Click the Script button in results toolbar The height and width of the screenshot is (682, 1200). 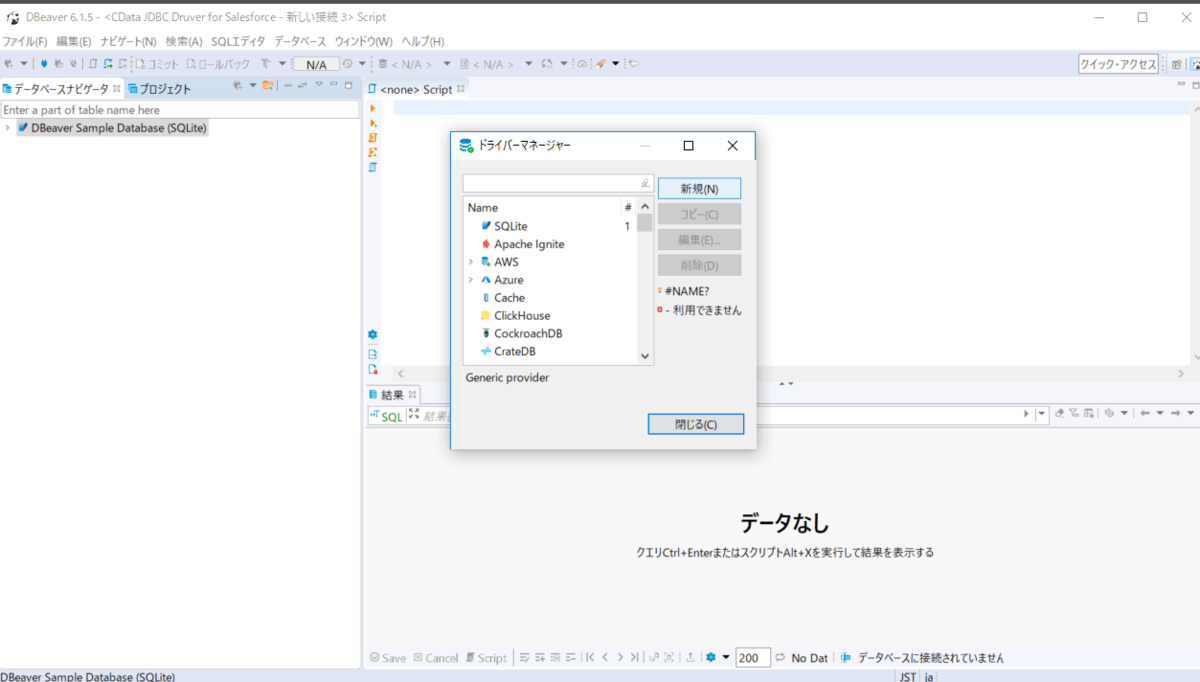[486, 657]
